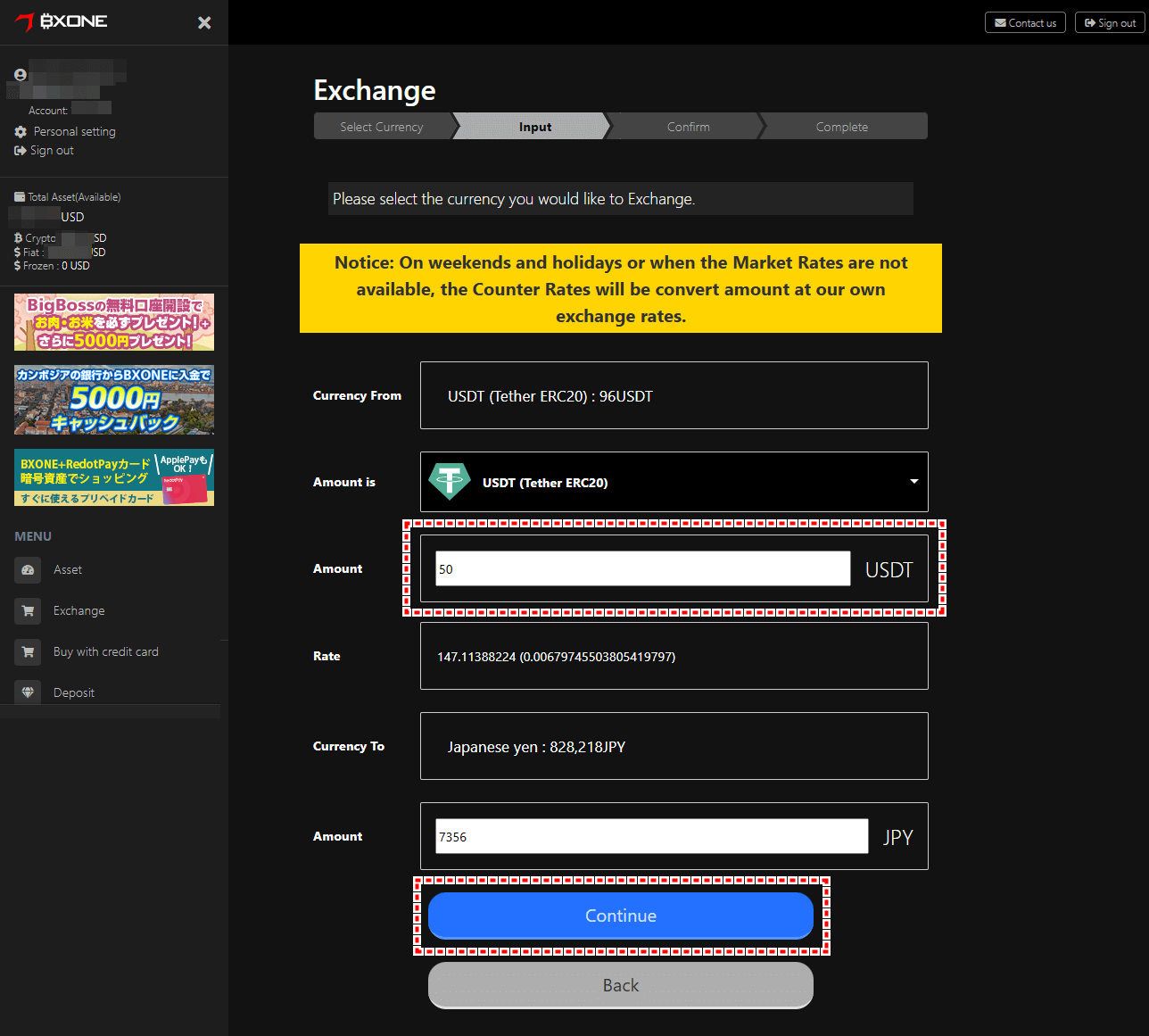Screen dimensions: 1149x1036
Task: Click Sign out in the sidebar
Action: (52, 150)
